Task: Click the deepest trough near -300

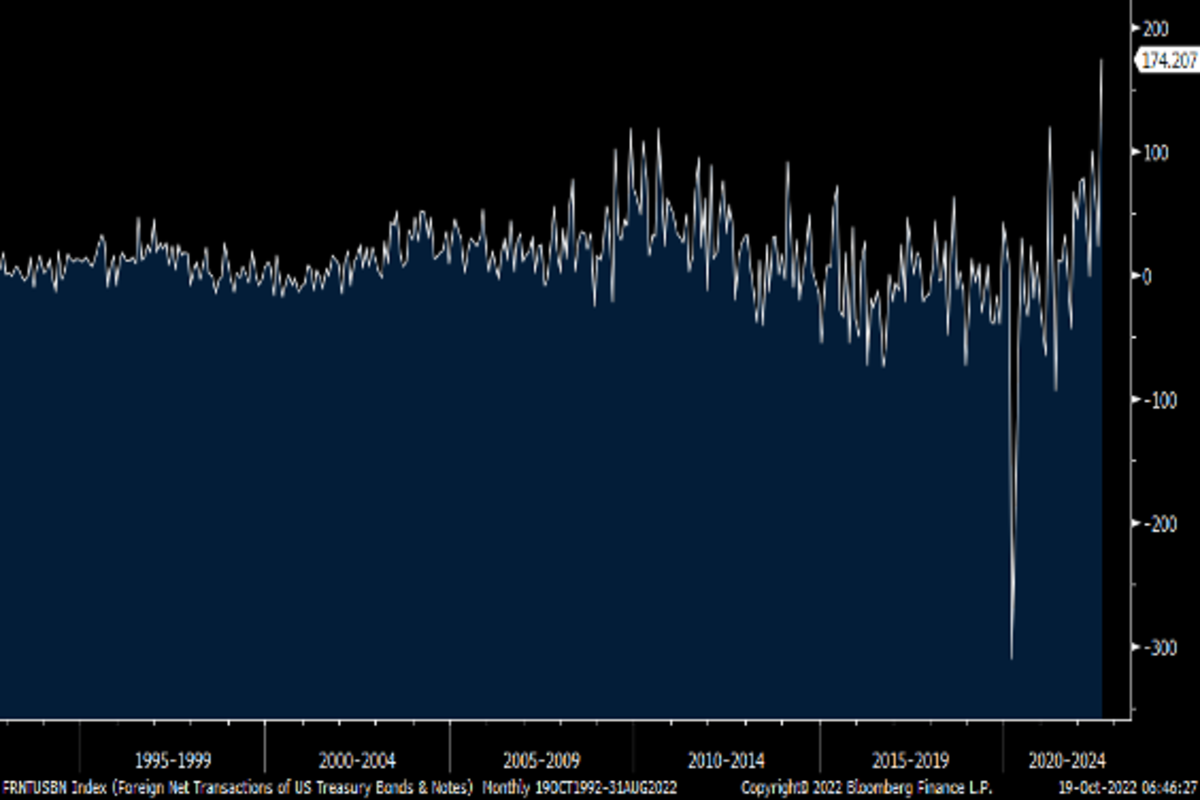Action: point(1012,657)
